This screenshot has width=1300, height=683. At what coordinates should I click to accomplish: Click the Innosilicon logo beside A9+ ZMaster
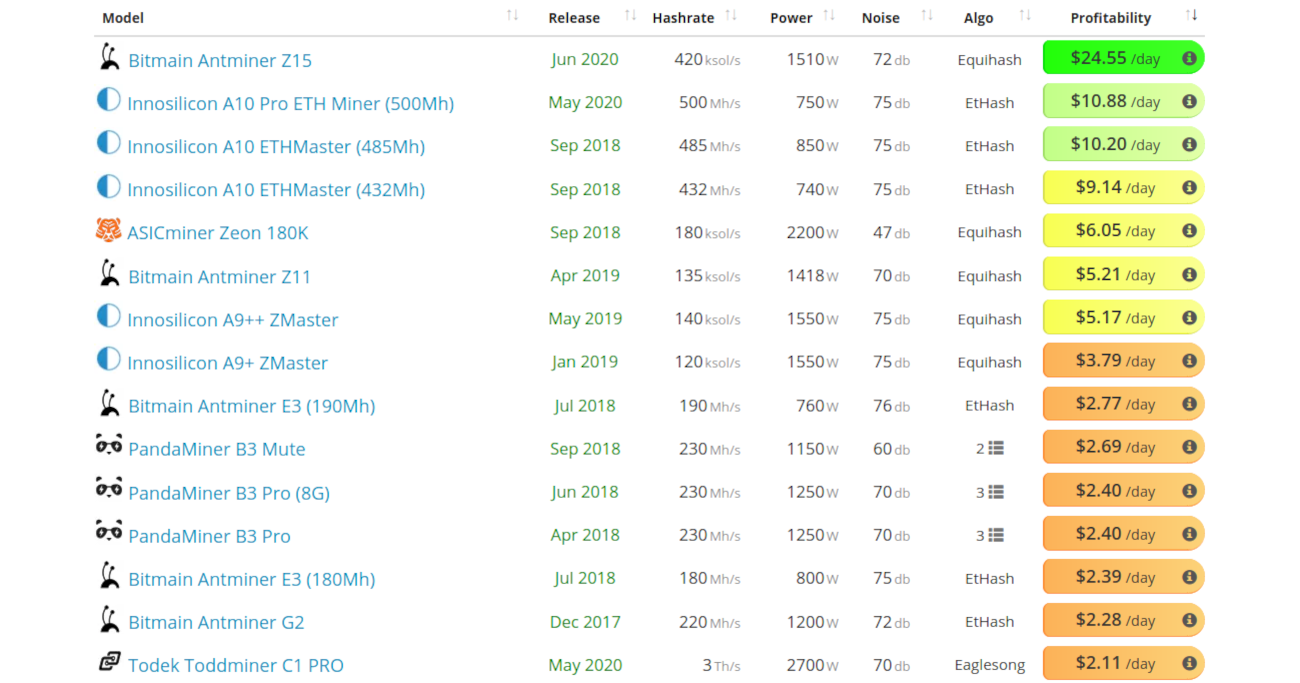[x=108, y=359]
